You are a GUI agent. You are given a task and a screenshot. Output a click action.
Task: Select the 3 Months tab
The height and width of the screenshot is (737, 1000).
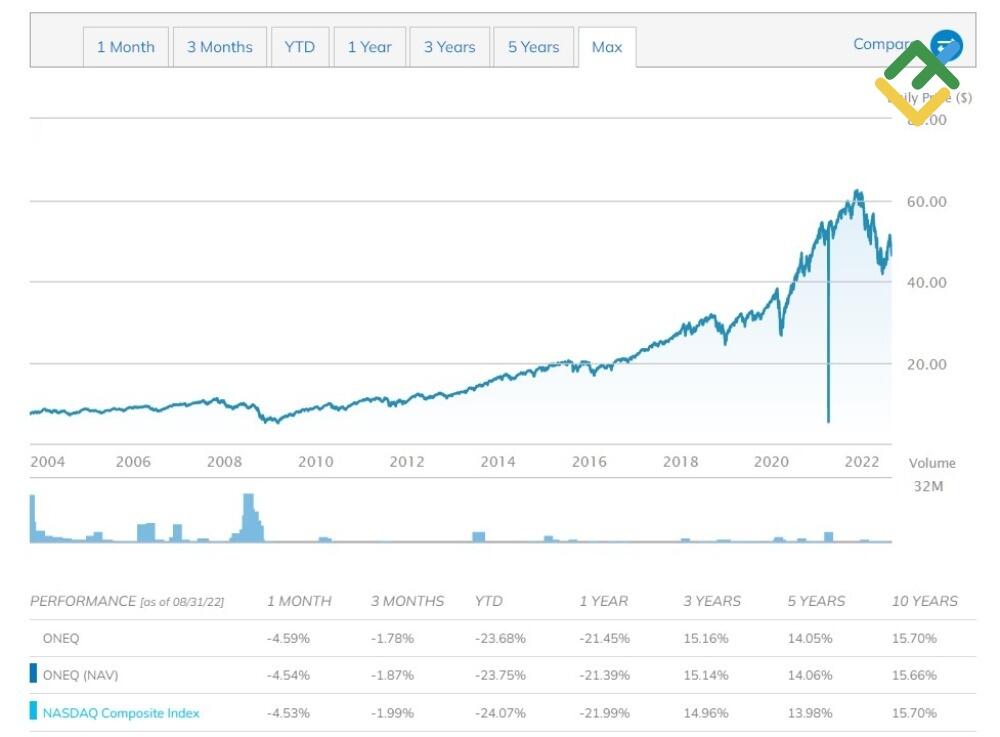(219, 46)
